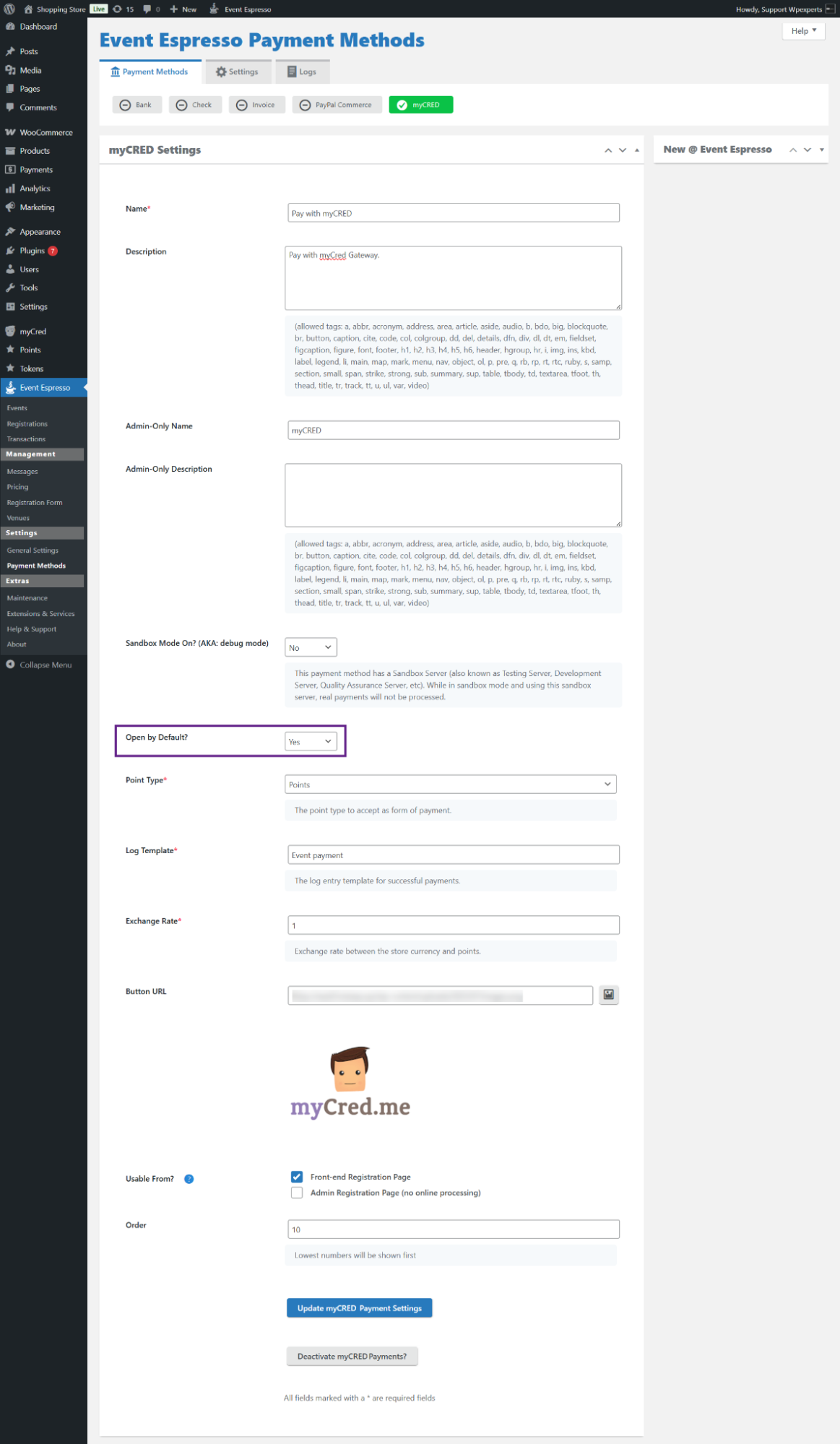The height and width of the screenshot is (1444, 840).
Task: Open the updates icon showing 15
Action: (123, 9)
